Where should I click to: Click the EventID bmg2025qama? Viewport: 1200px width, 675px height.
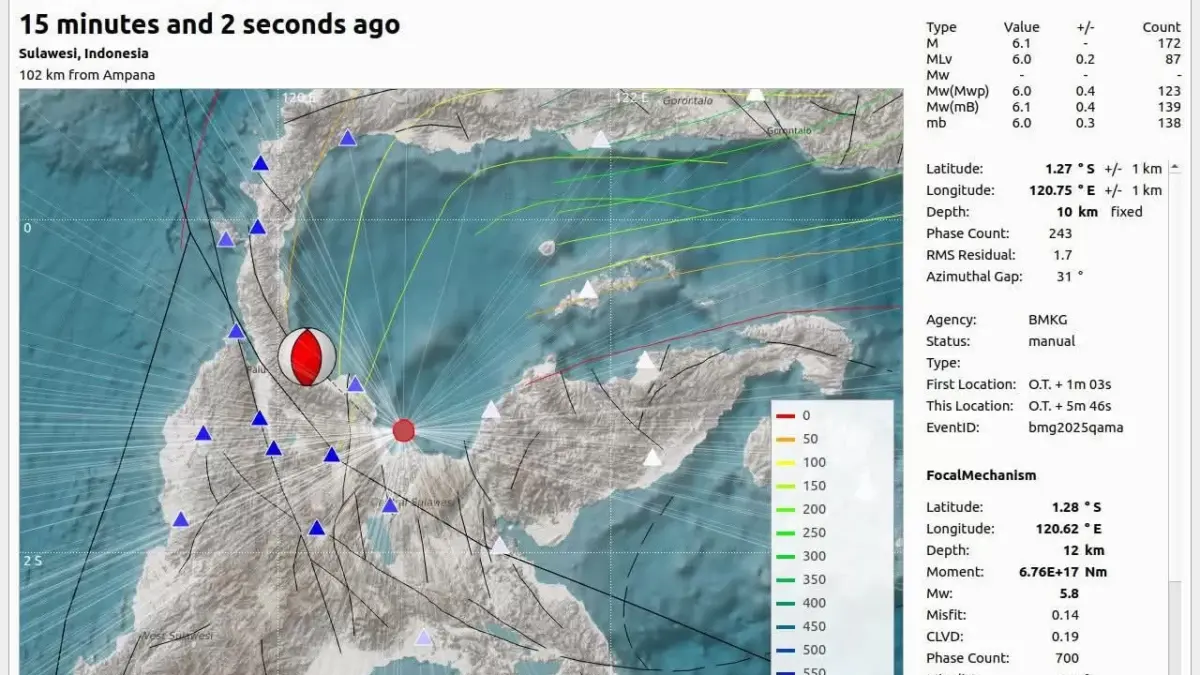(1076, 427)
